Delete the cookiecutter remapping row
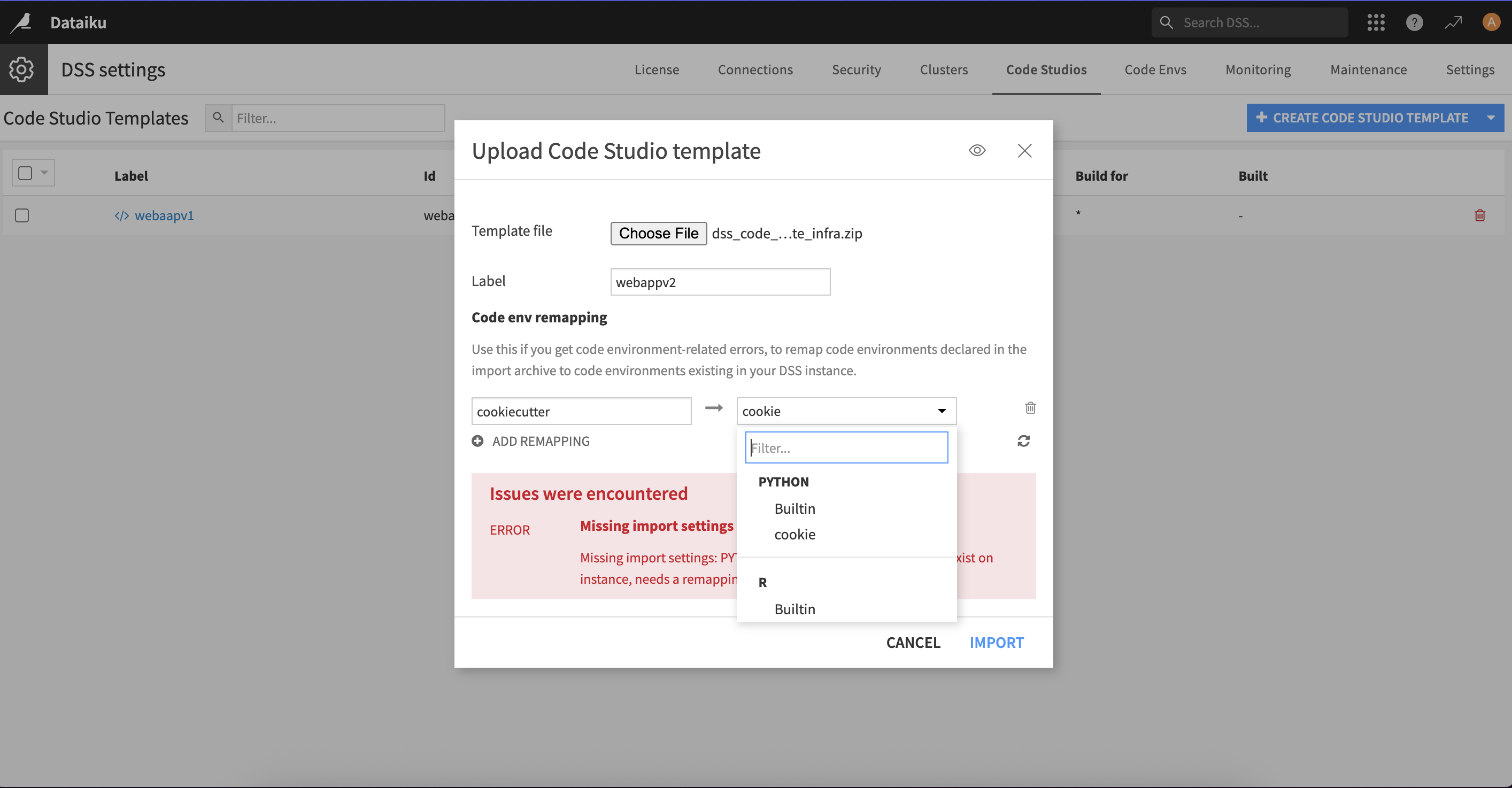This screenshot has width=1512, height=788. [1030, 408]
